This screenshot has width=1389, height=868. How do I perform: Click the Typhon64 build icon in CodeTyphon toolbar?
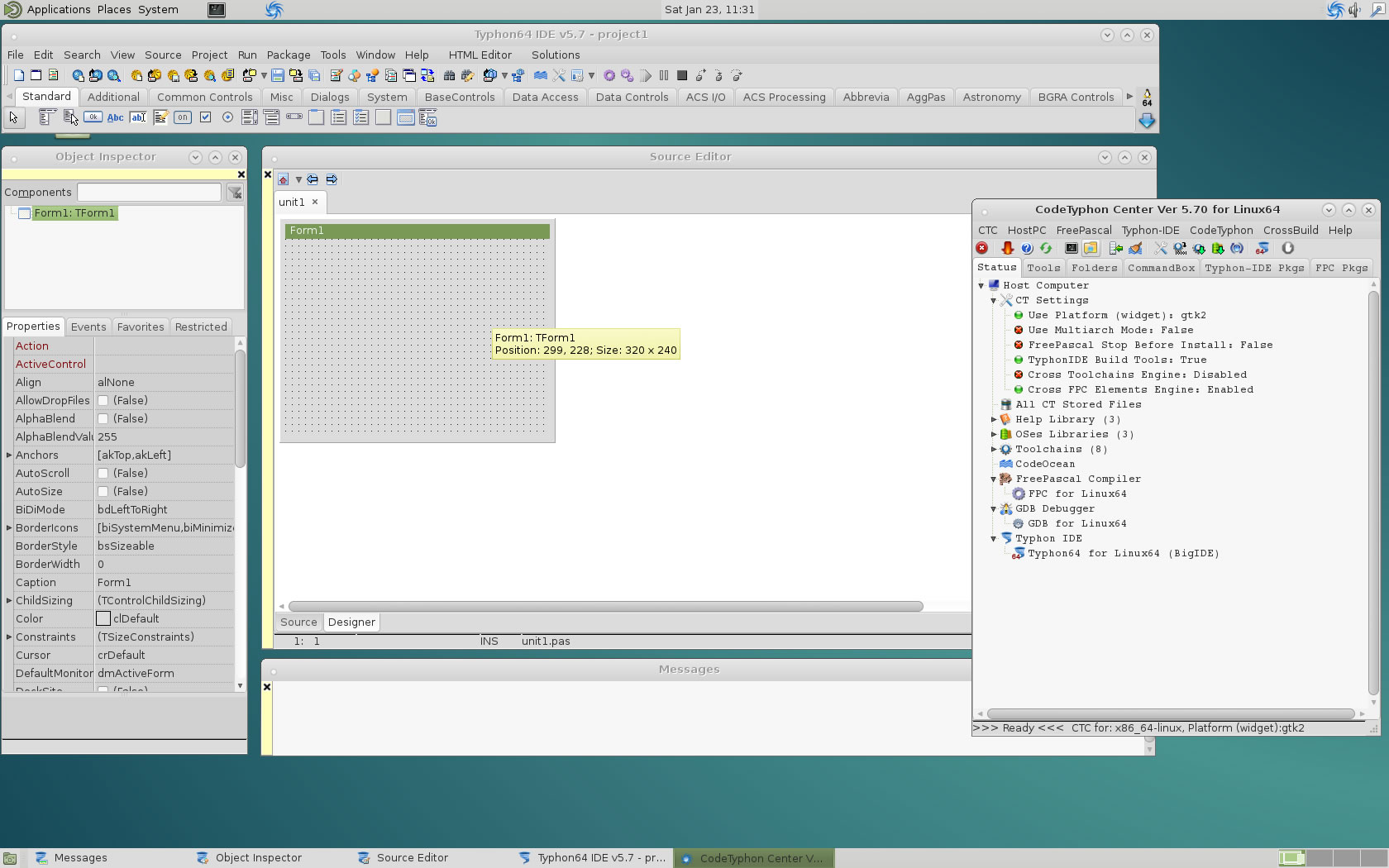point(1263,248)
